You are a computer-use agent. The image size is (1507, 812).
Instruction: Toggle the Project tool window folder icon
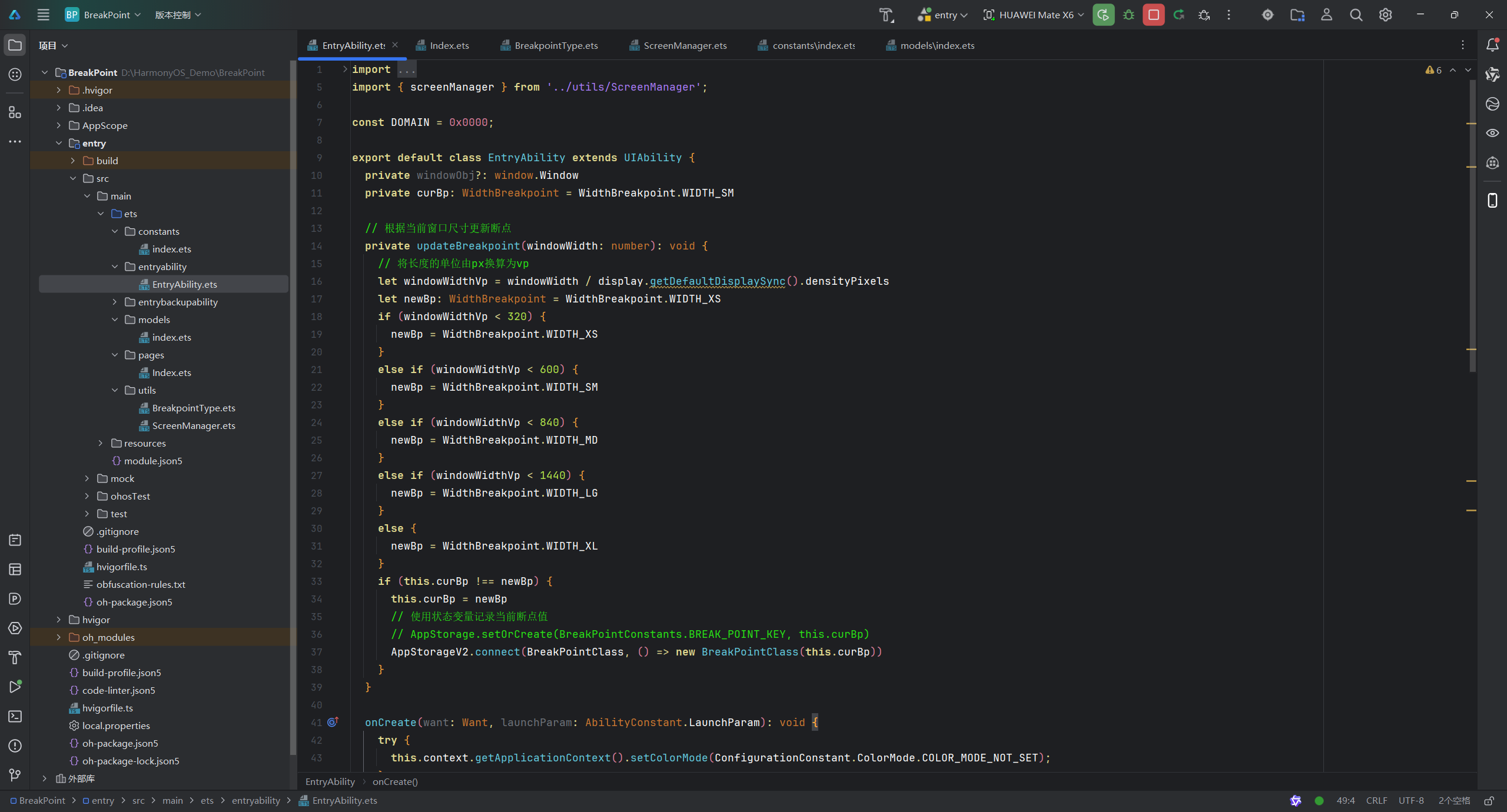click(x=15, y=45)
